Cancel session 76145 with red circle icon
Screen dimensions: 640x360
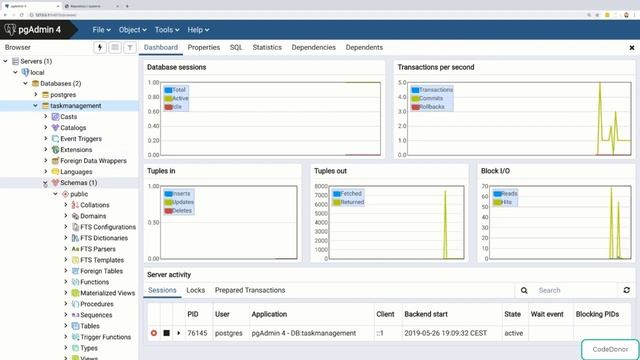[x=154, y=333]
